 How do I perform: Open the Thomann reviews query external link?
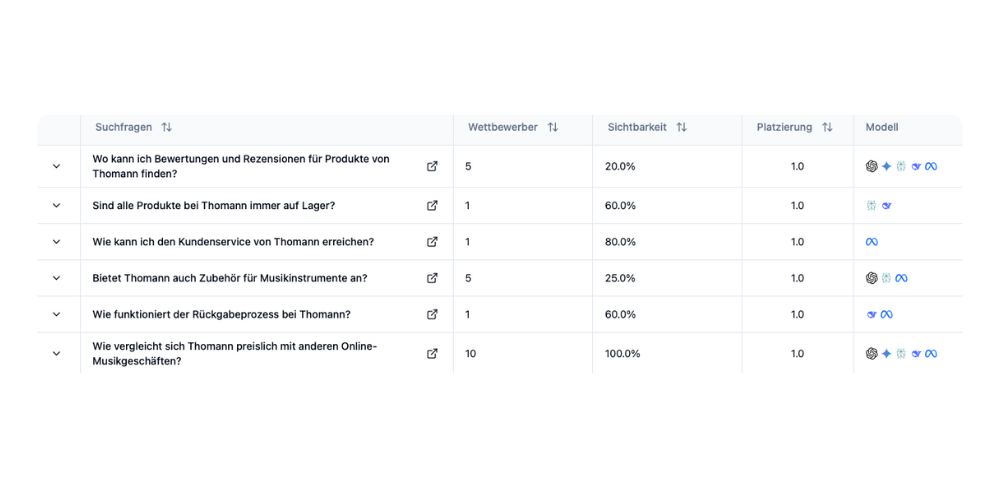click(x=432, y=166)
